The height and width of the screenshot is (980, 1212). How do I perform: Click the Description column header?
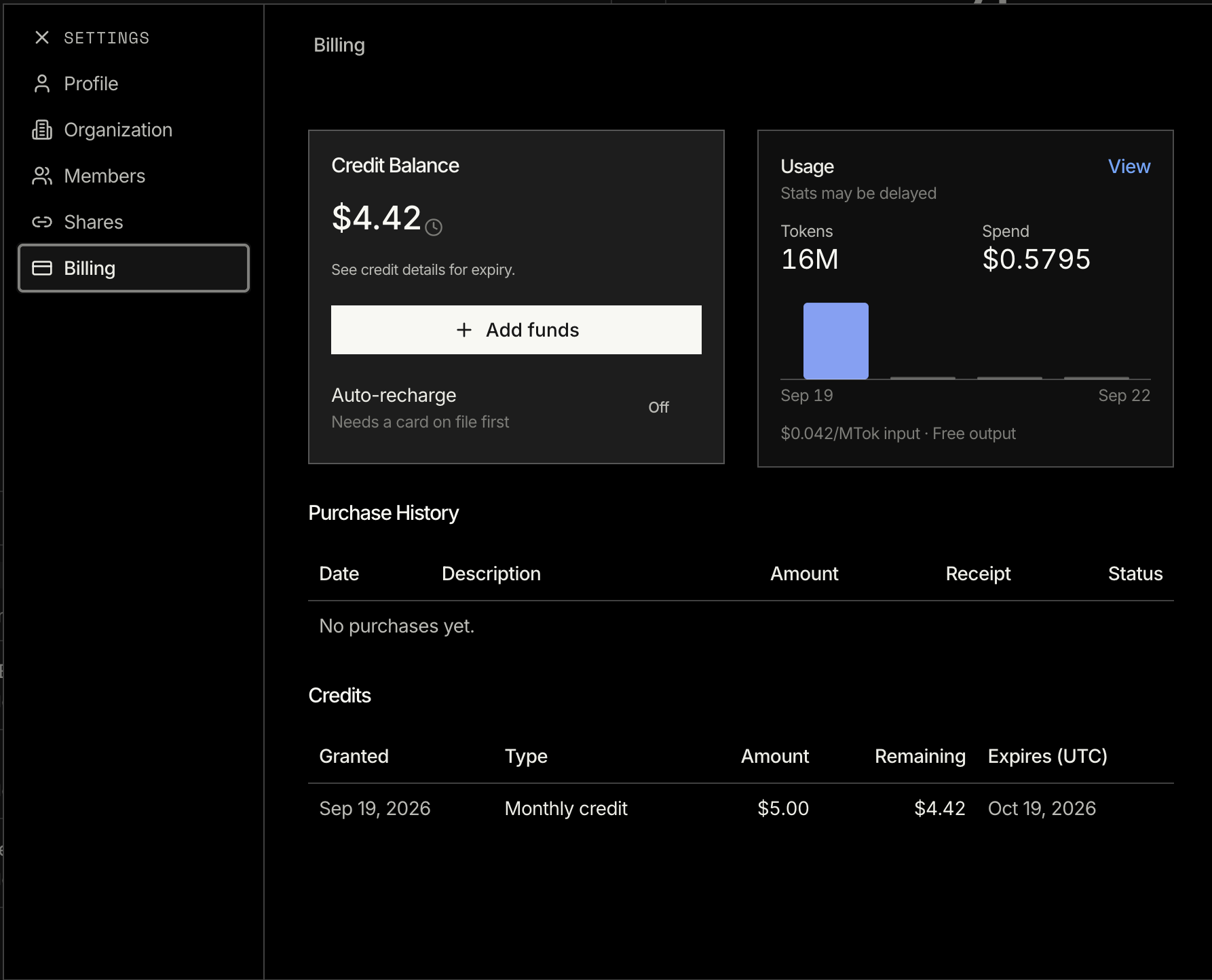coord(491,573)
